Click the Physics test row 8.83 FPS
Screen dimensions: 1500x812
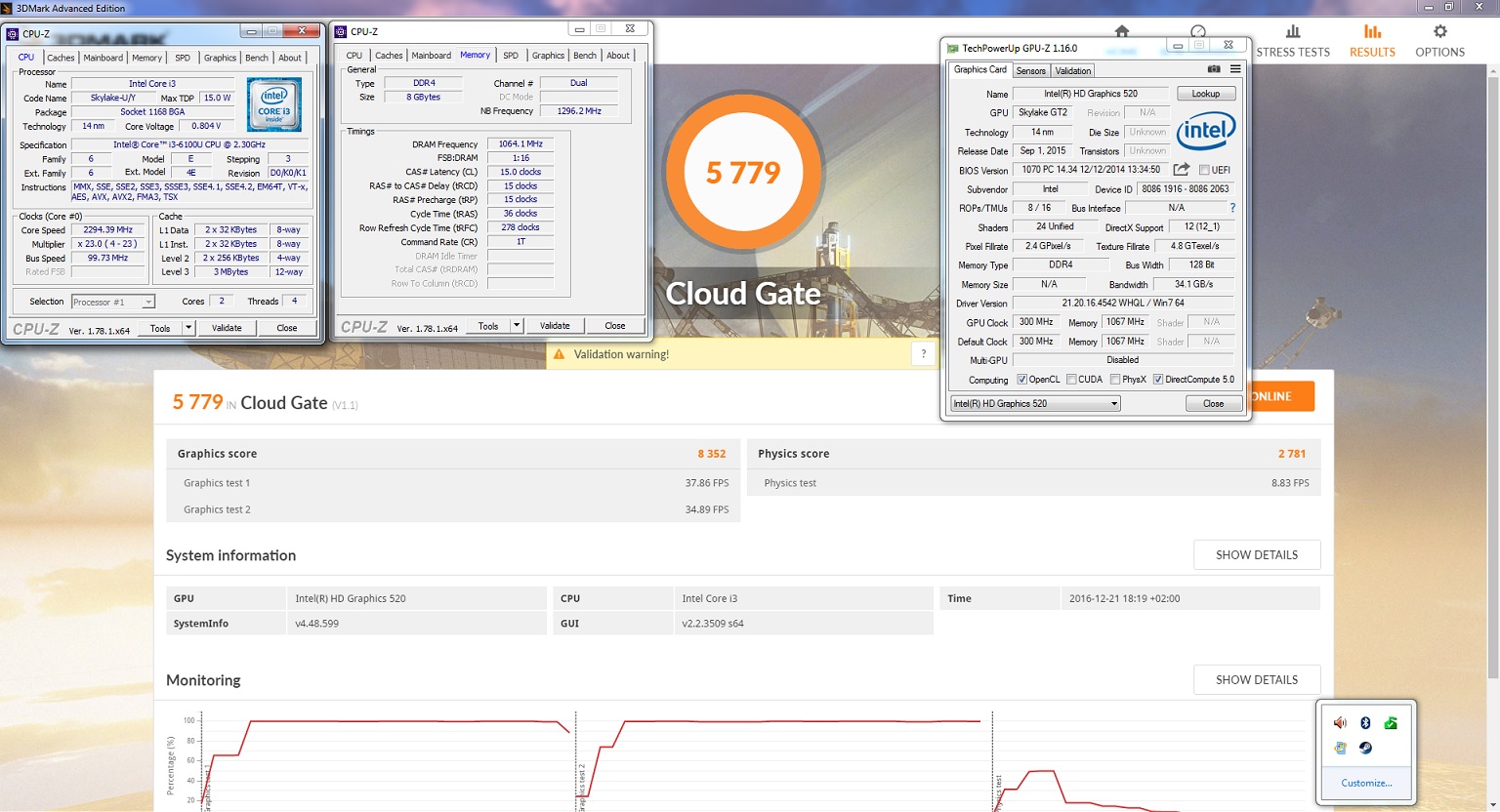[x=1034, y=483]
